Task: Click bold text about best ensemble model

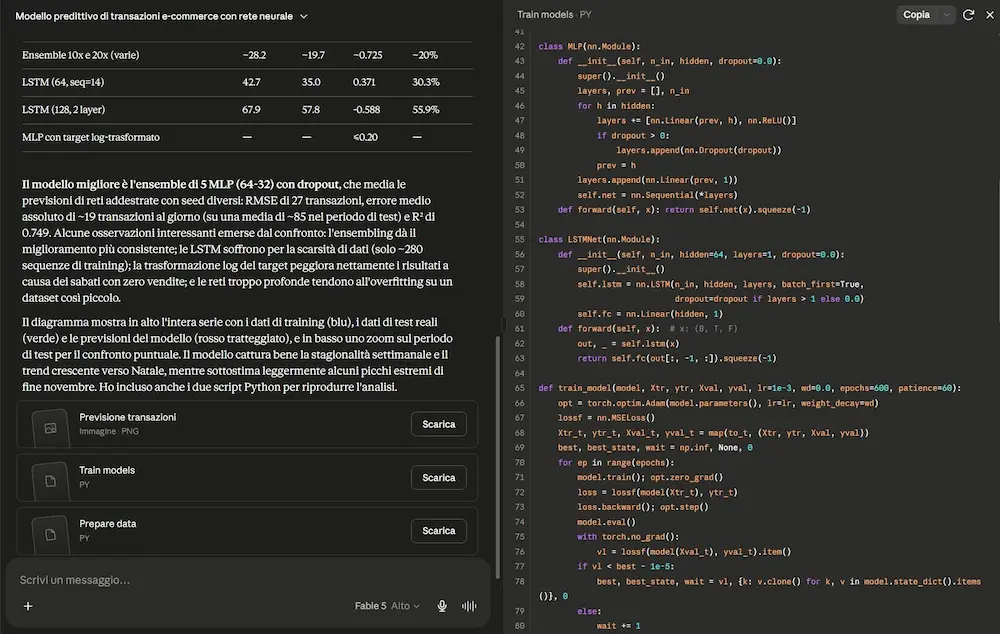Action: click(x=180, y=184)
